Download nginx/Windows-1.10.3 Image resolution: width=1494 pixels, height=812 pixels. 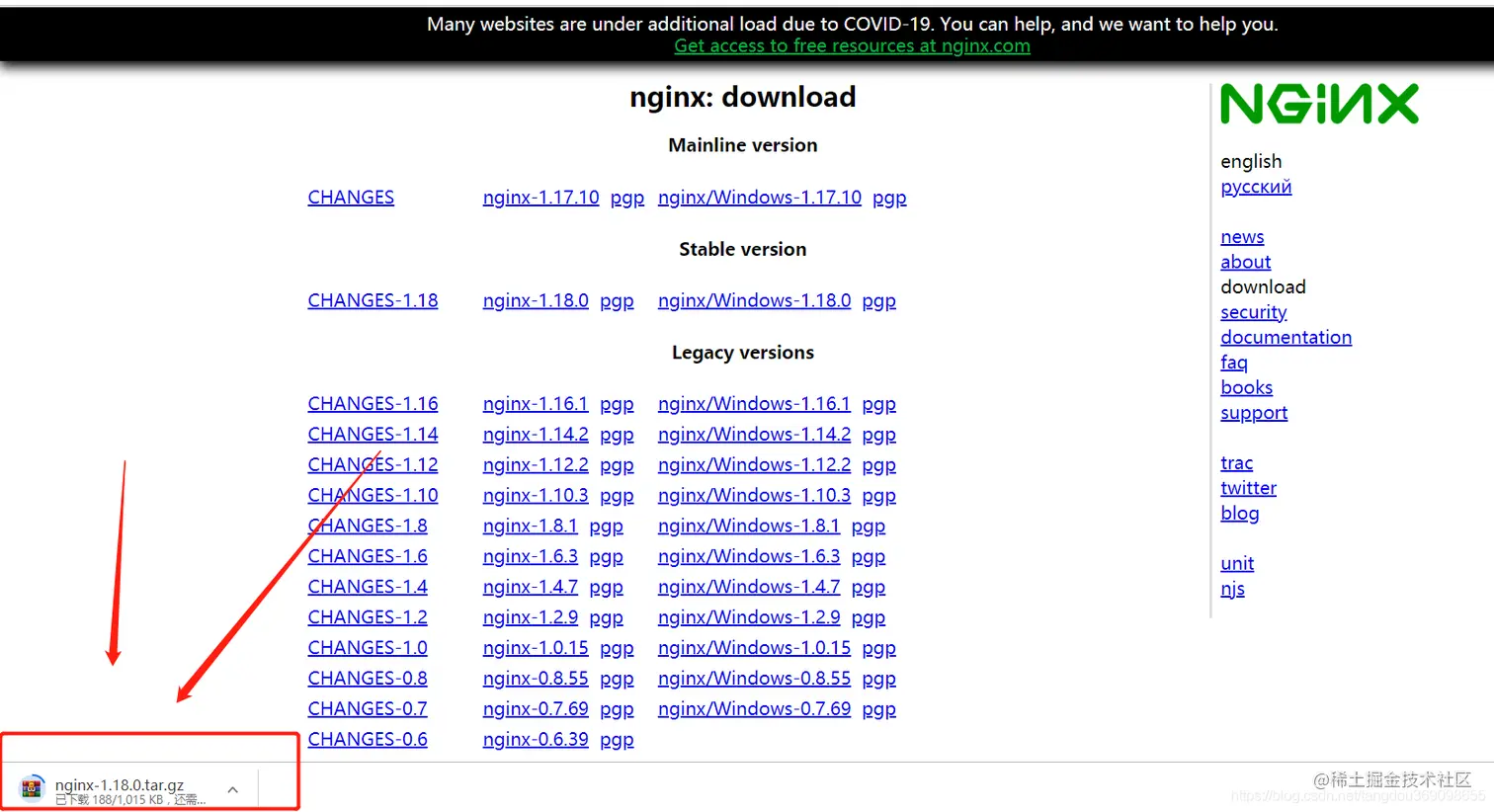(754, 496)
